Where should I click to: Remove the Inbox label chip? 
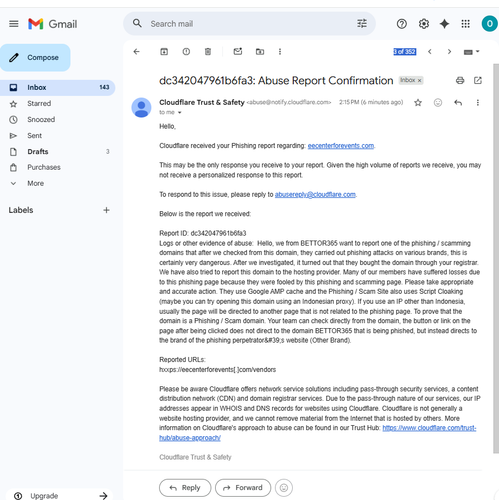click(x=420, y=80)
